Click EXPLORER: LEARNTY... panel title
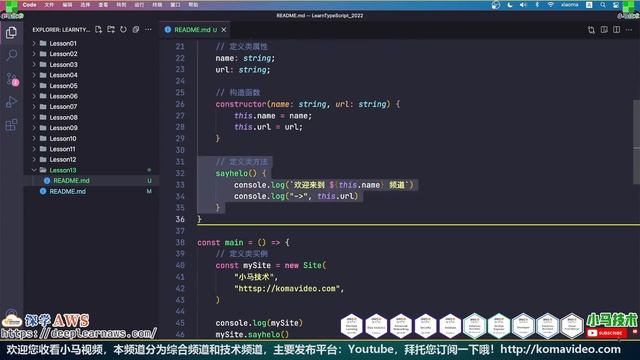 coord(61,30)
